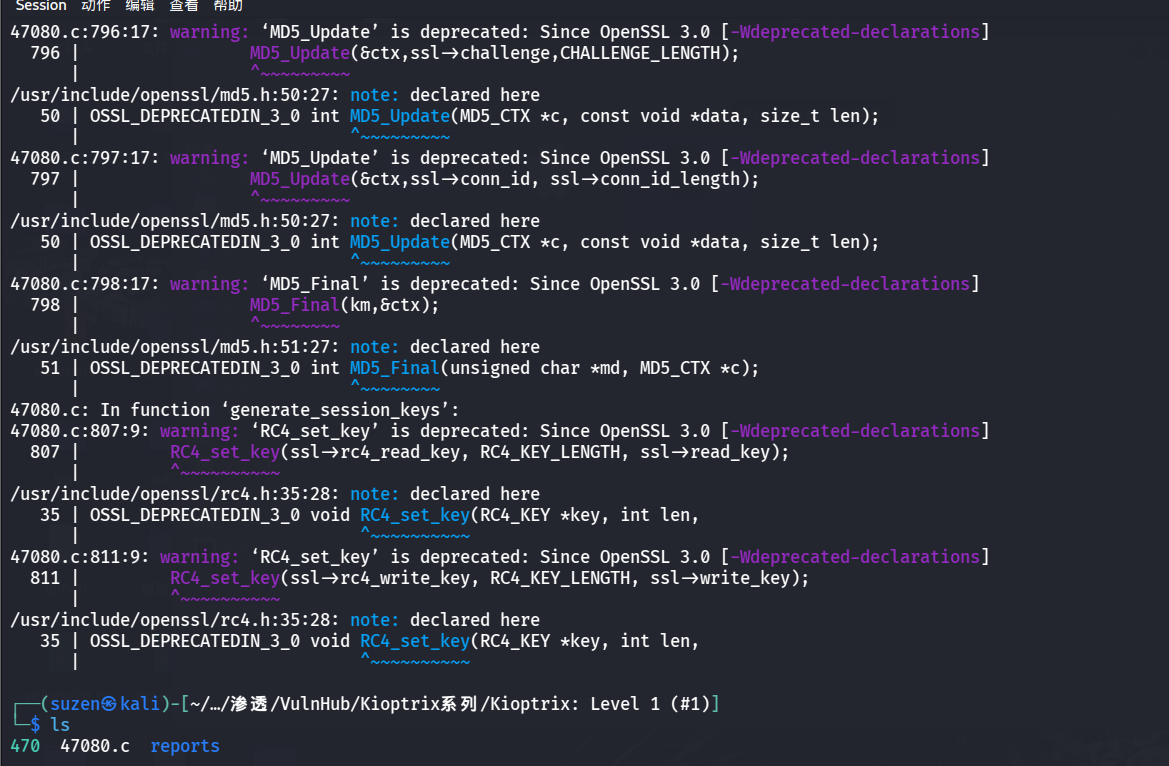Click the 470 entry in ls output

(25, 746)
